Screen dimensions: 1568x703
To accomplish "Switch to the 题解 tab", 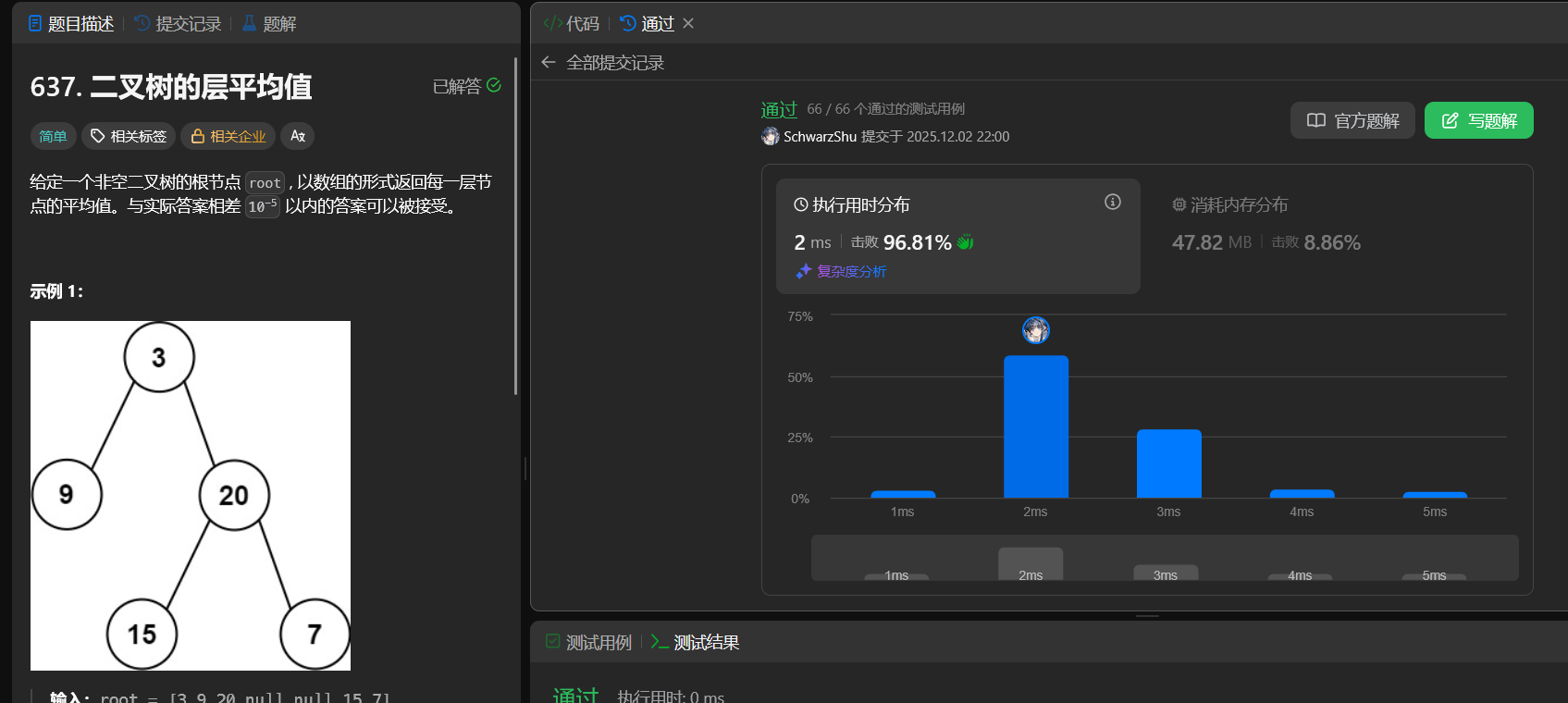I will coord(269,23).
